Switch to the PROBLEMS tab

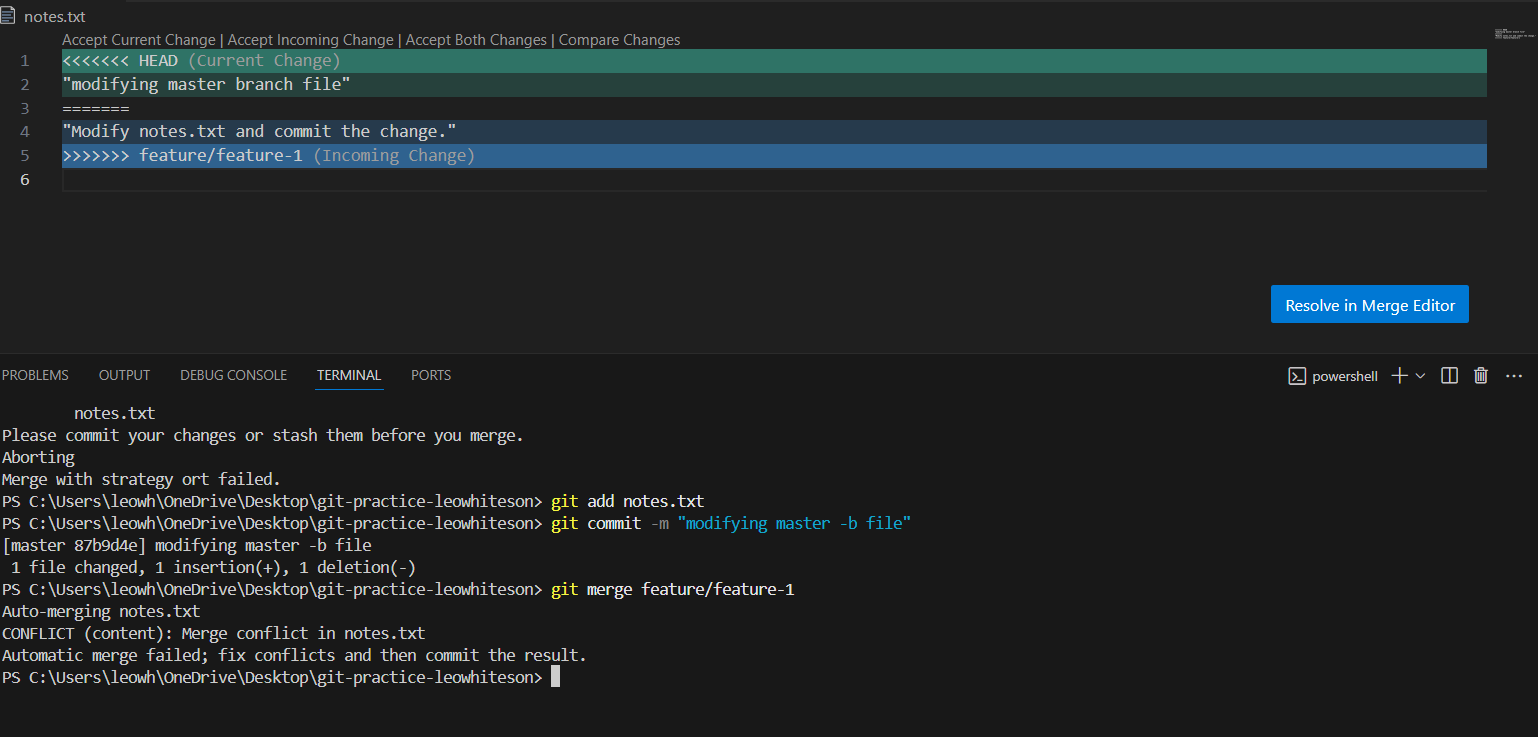tap(35, 375)
